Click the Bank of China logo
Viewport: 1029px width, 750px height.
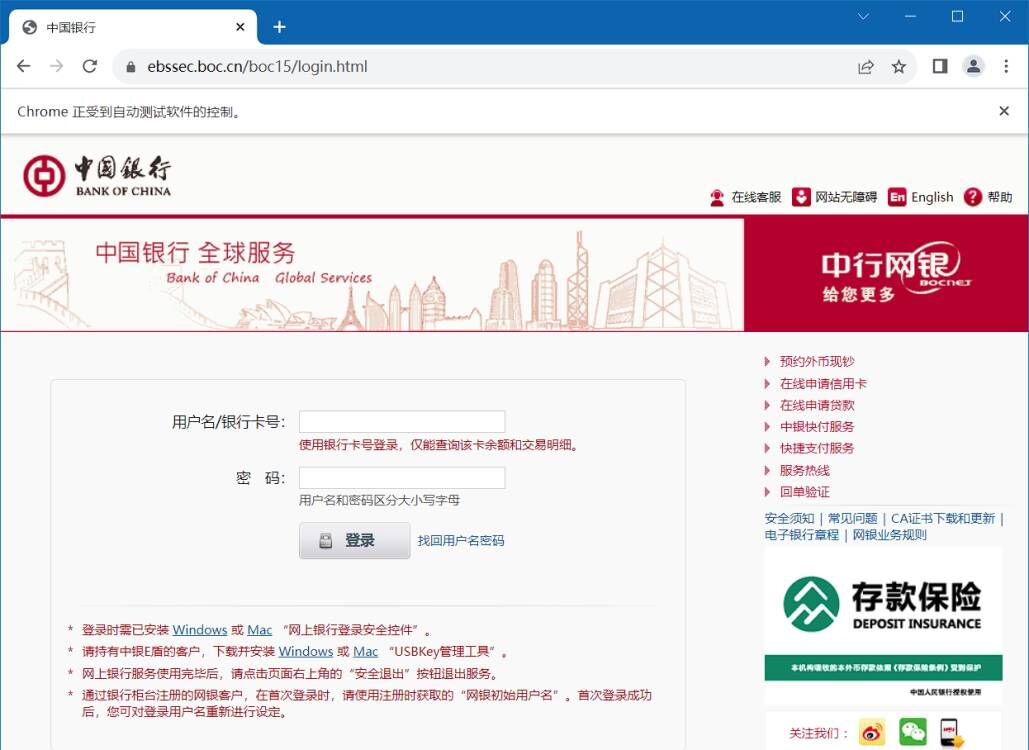(97, 176)
